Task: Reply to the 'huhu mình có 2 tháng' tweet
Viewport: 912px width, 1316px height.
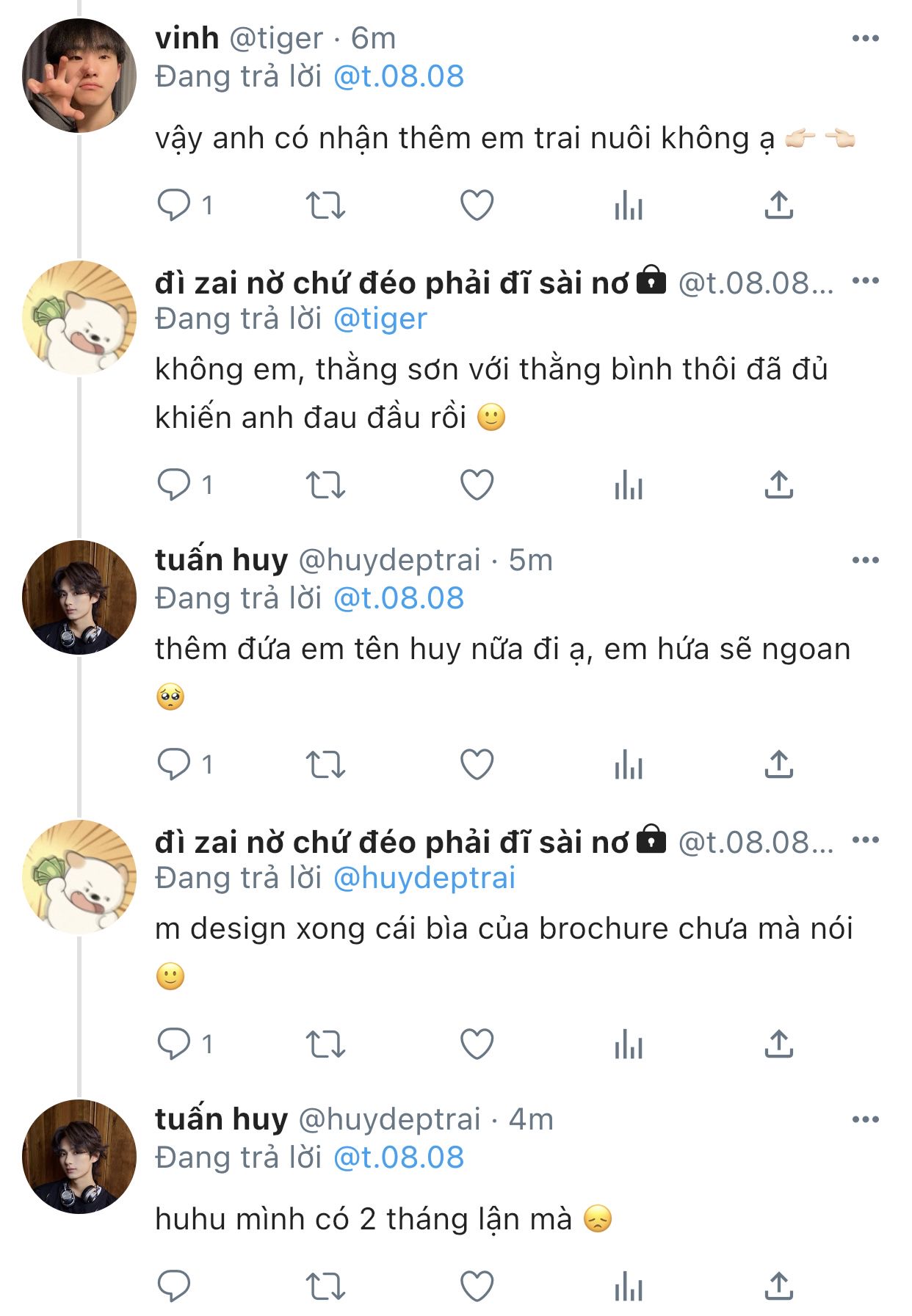Action: click(174, 1287)
